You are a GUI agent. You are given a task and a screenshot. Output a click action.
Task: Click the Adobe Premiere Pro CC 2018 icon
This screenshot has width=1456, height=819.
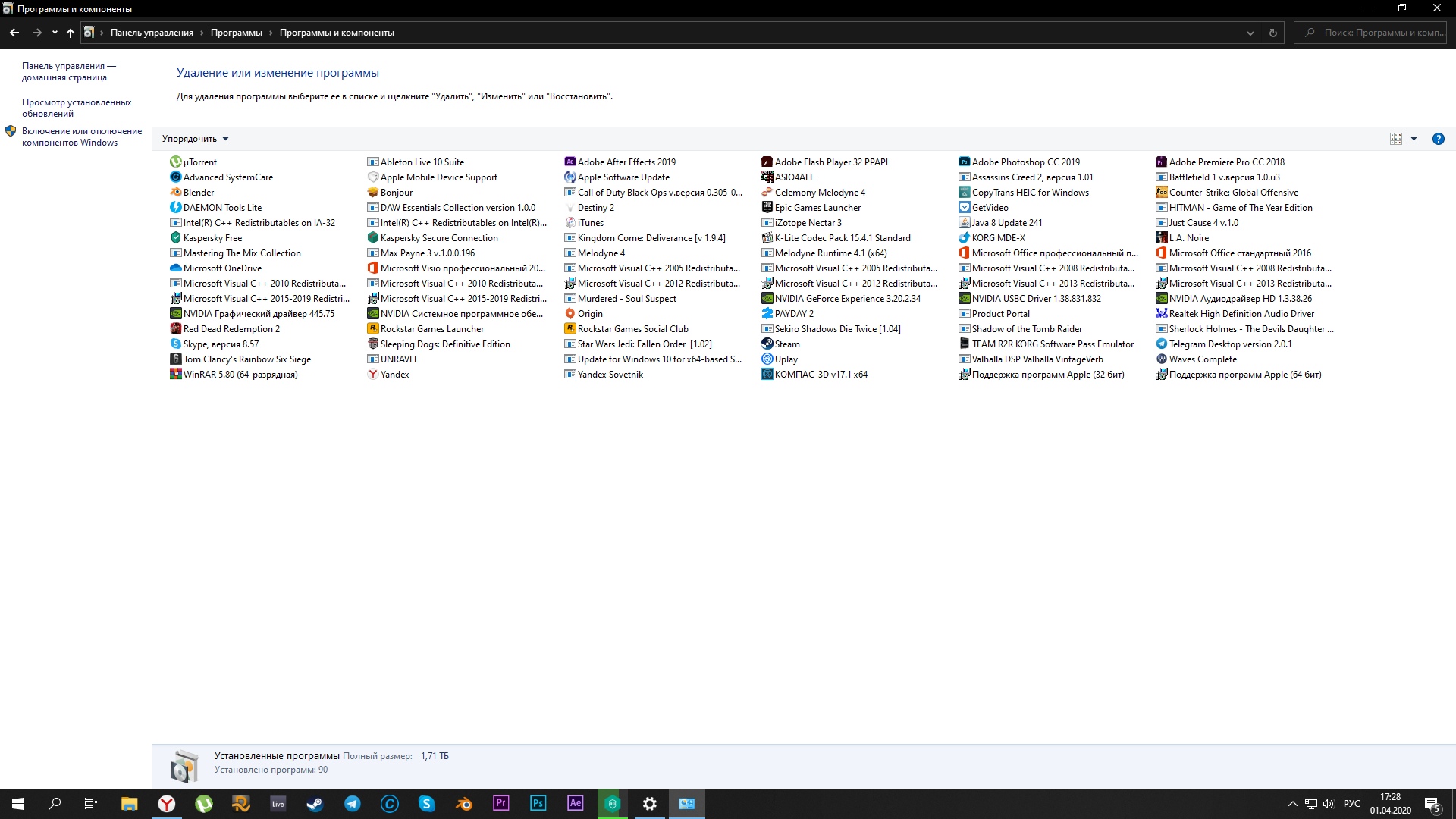(1162, 162)
